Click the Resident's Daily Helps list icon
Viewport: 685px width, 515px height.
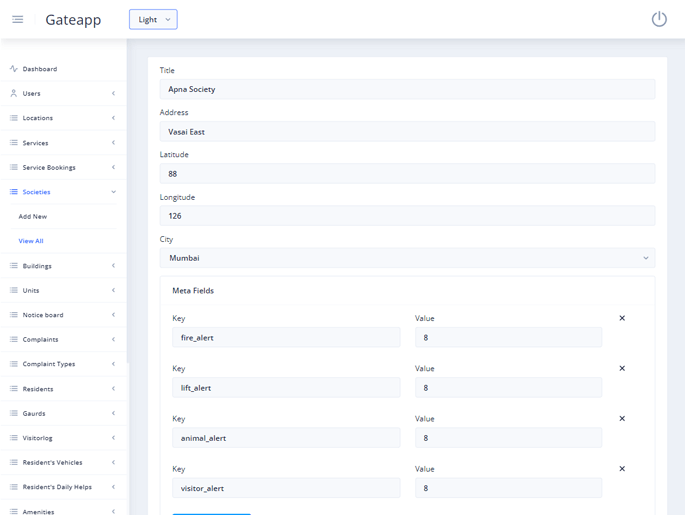[14, 487]
